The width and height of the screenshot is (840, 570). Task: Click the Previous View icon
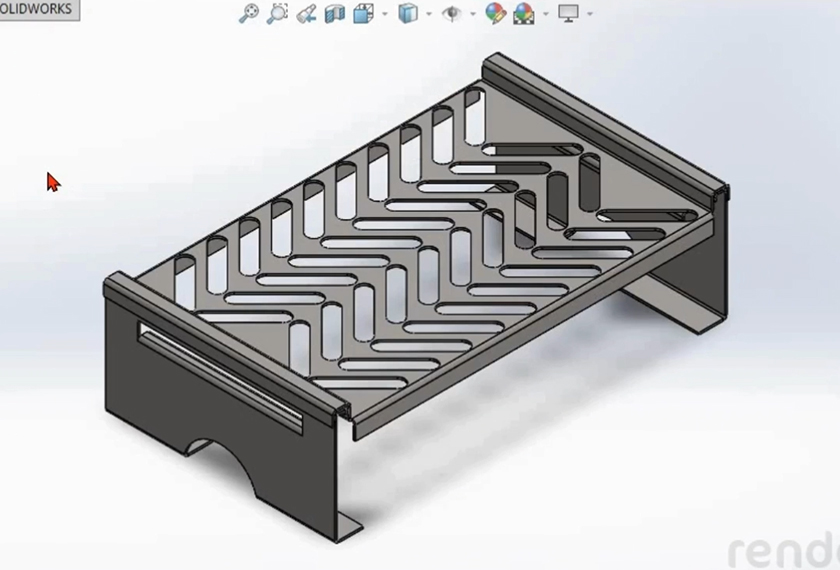click(x=307, y=13)
